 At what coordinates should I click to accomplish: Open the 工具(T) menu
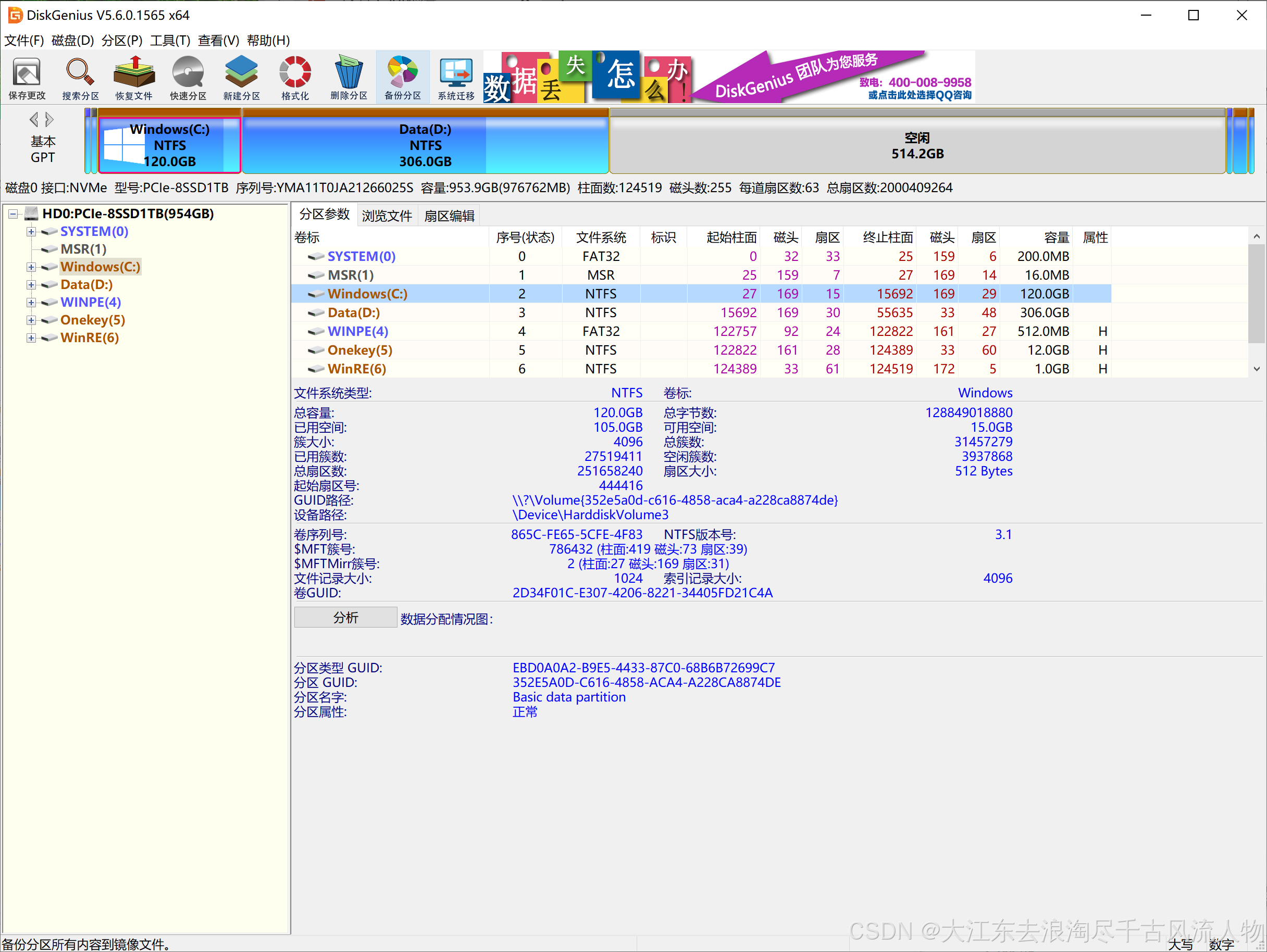coord(169,41)
